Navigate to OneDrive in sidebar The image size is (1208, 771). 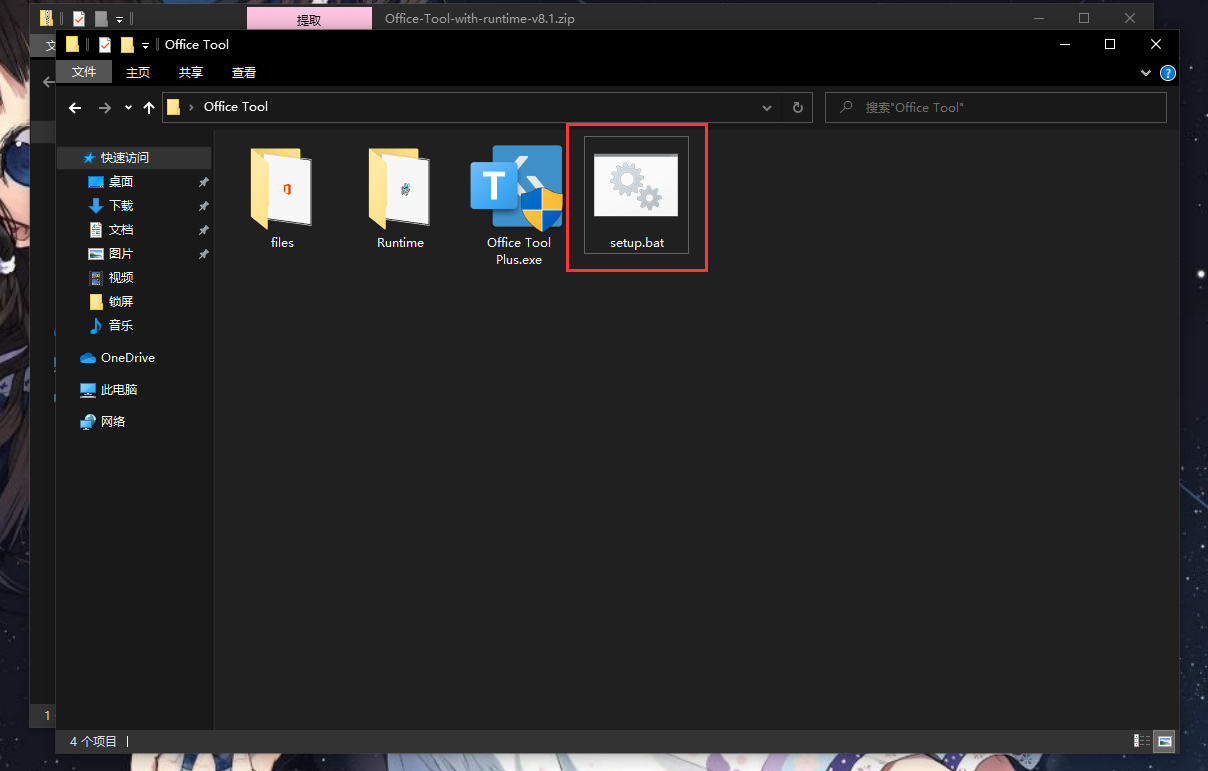[x=127, y=357]
